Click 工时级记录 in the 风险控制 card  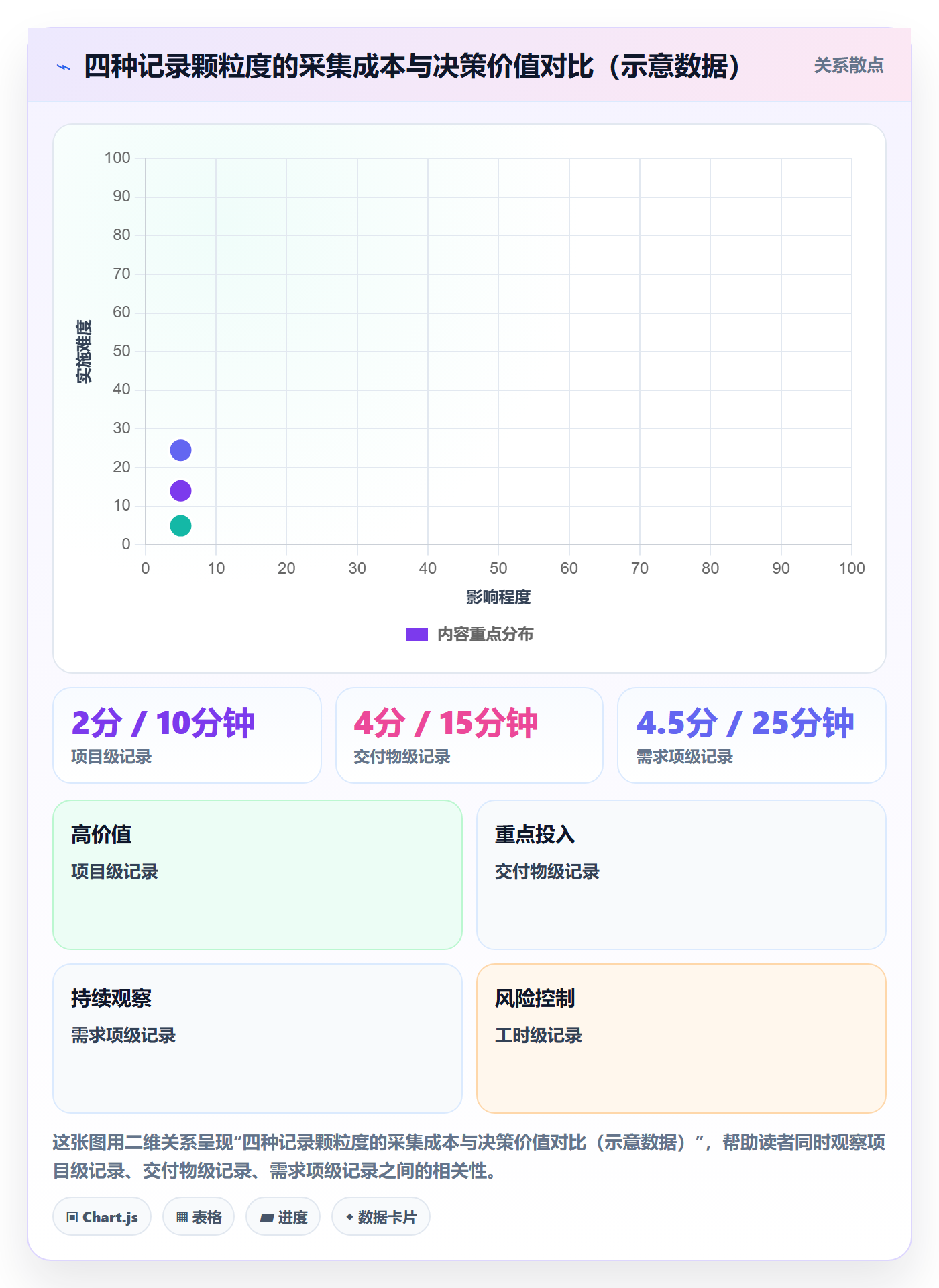[539, 1036]
